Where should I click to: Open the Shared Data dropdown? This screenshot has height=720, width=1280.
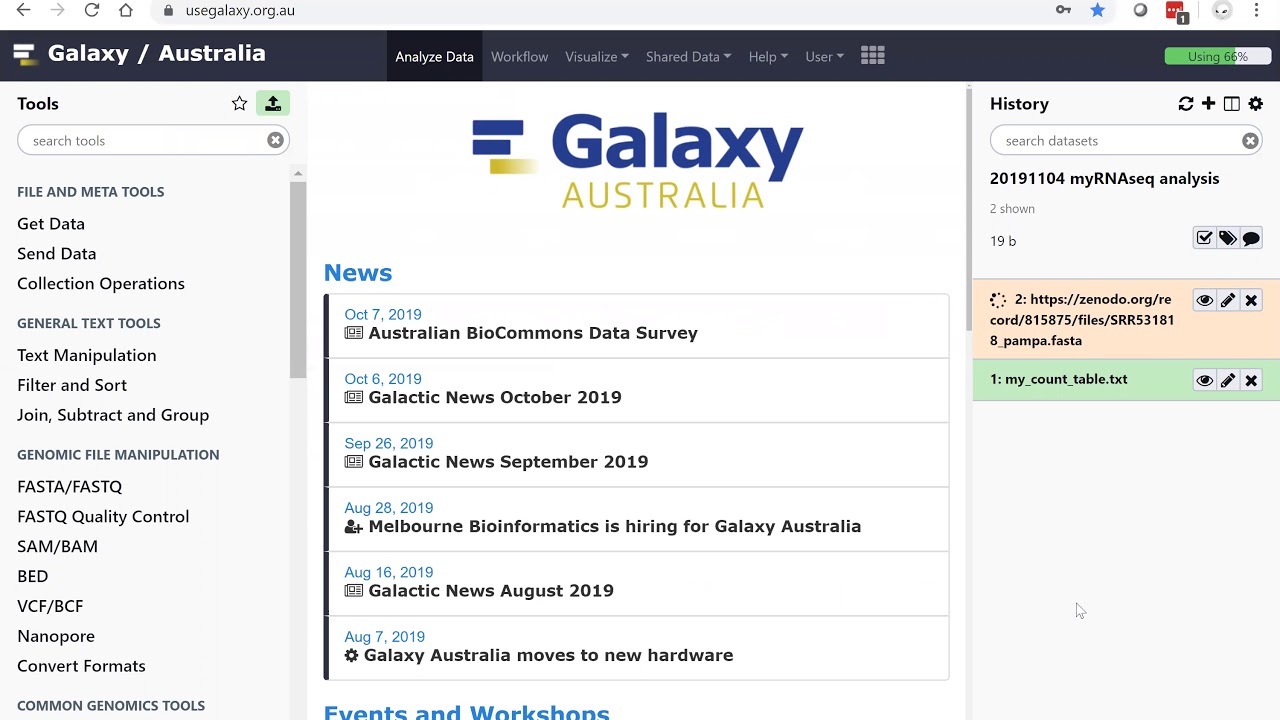tap(688, 57)
